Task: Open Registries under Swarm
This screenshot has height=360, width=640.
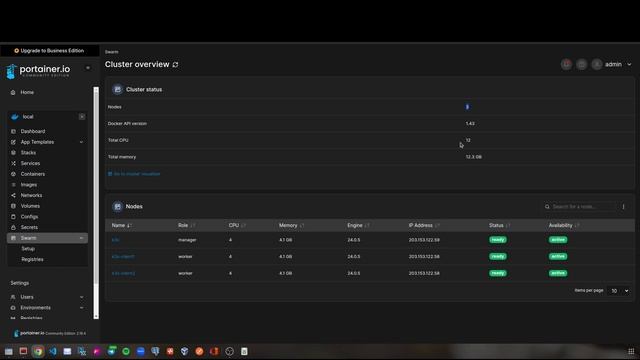Action: (32, 259)
